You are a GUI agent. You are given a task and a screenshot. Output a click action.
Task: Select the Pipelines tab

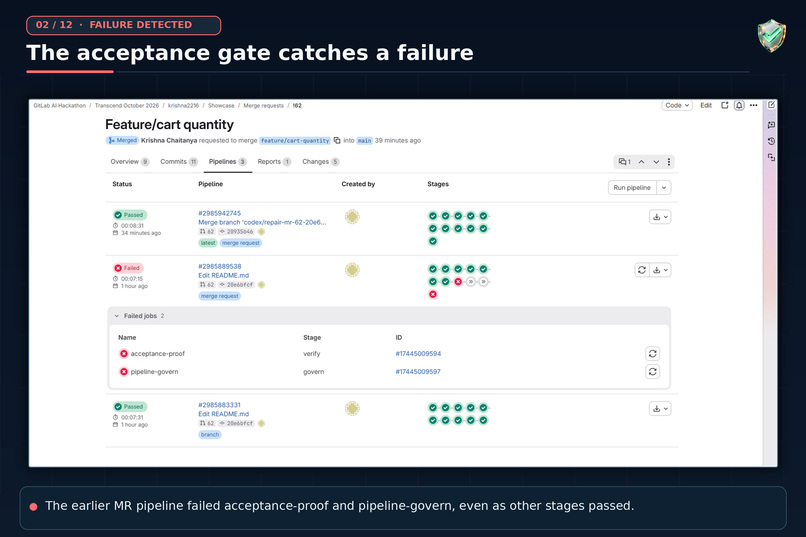pos(227,162)
